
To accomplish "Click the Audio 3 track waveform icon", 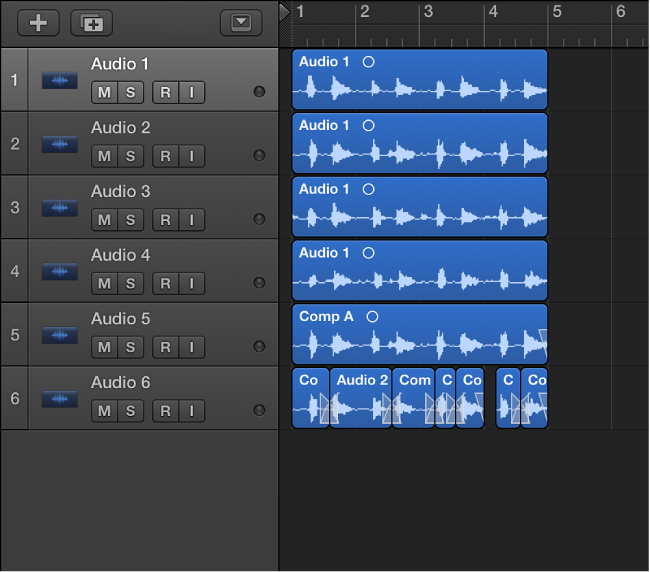I will (x=59, y=207).
